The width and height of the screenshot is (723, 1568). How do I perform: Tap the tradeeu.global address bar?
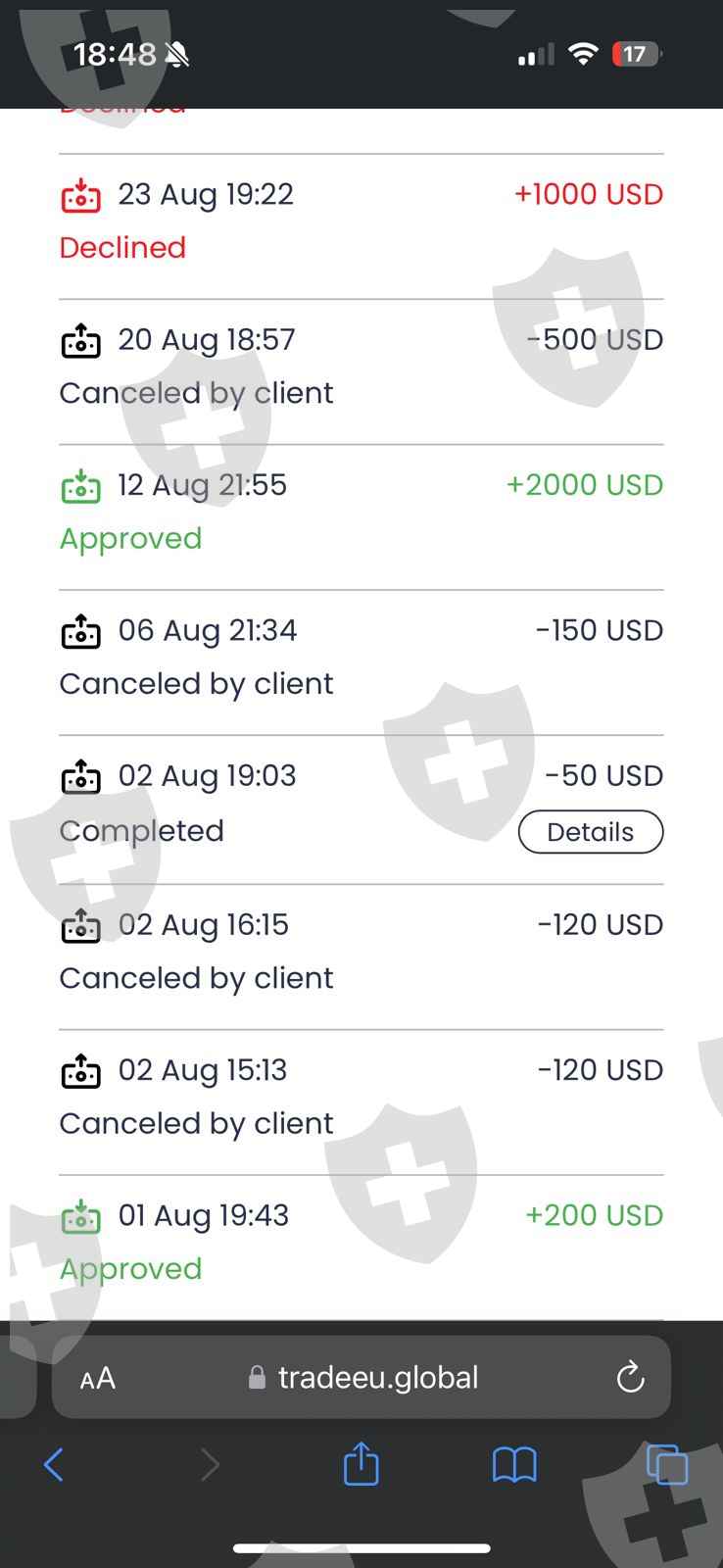tap(377, 1378)
